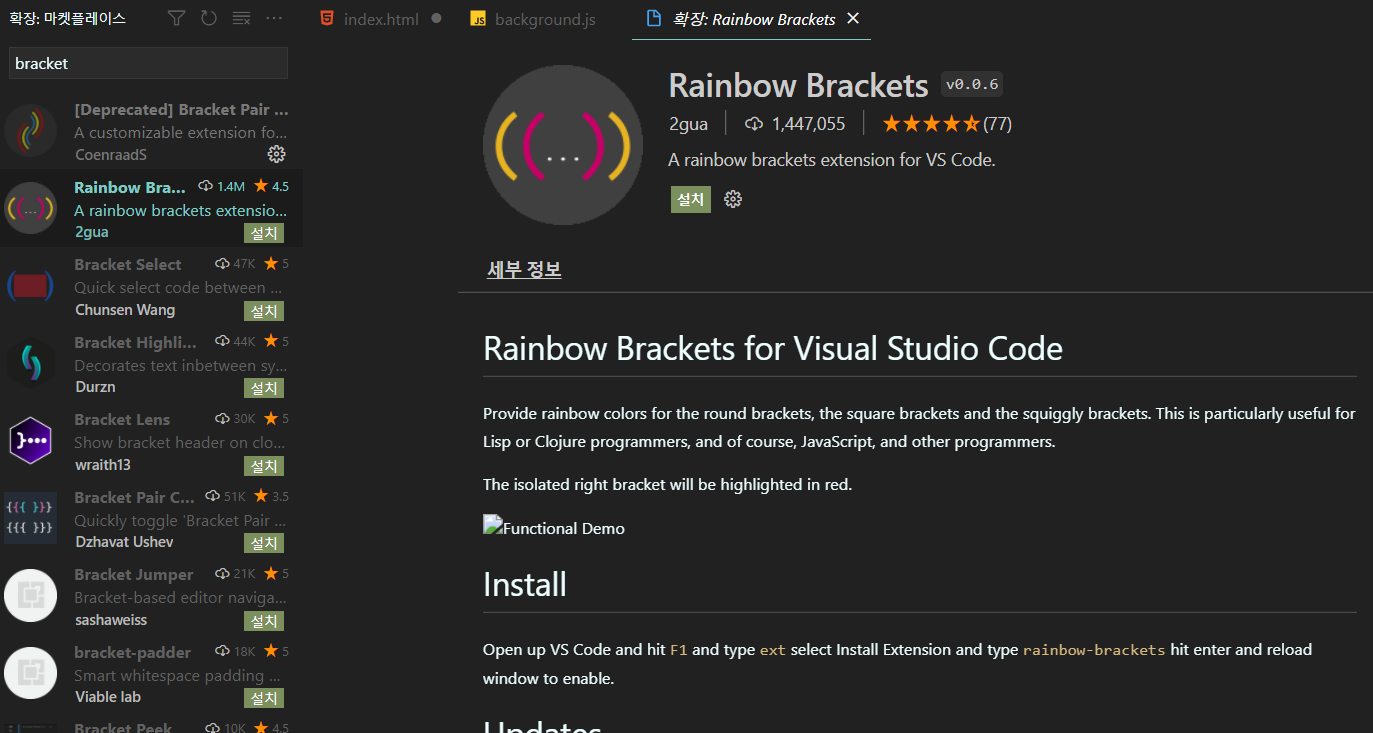
Task: Install the Bracket Select extension
Action: [x=264, y=311]
